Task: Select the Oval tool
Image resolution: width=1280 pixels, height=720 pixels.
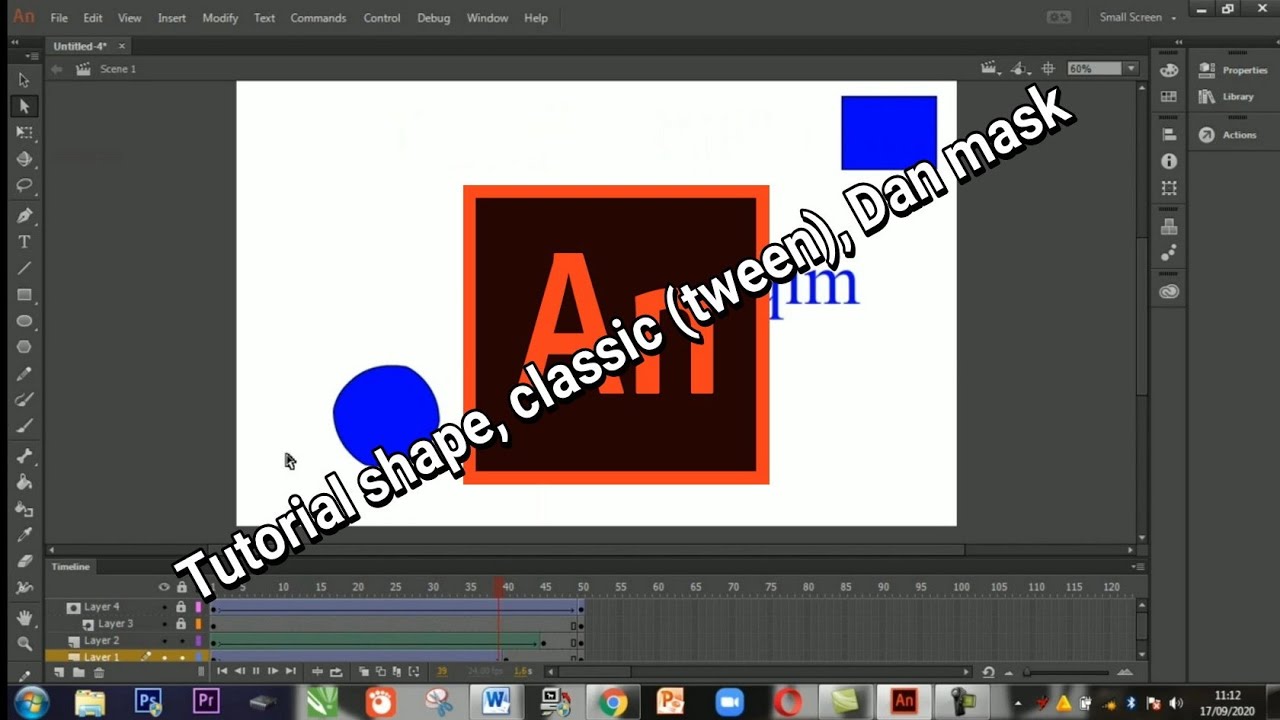Action: pos(24,321)
